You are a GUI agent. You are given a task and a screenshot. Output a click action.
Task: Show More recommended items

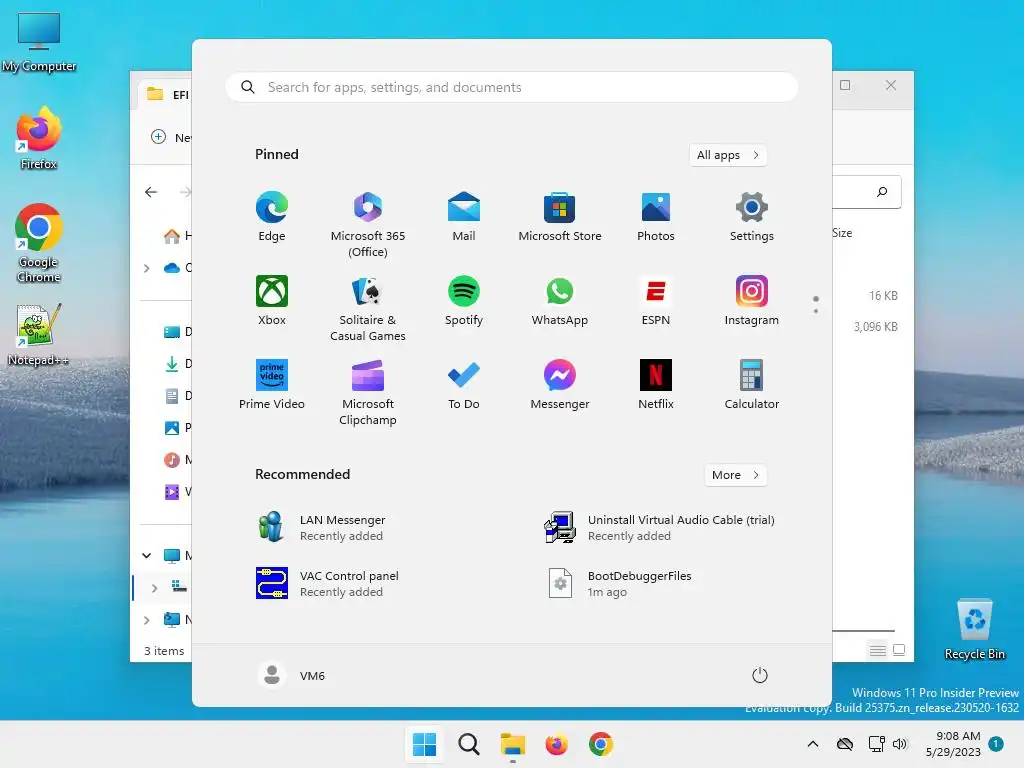[735, 475]
